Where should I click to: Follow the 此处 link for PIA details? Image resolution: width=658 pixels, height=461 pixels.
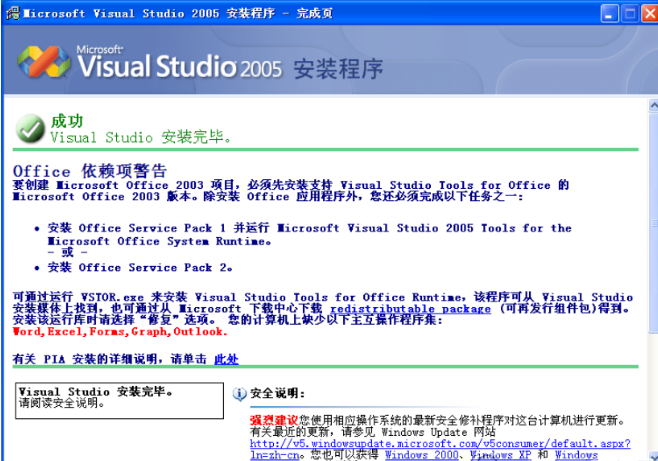[x=226, y=359]
